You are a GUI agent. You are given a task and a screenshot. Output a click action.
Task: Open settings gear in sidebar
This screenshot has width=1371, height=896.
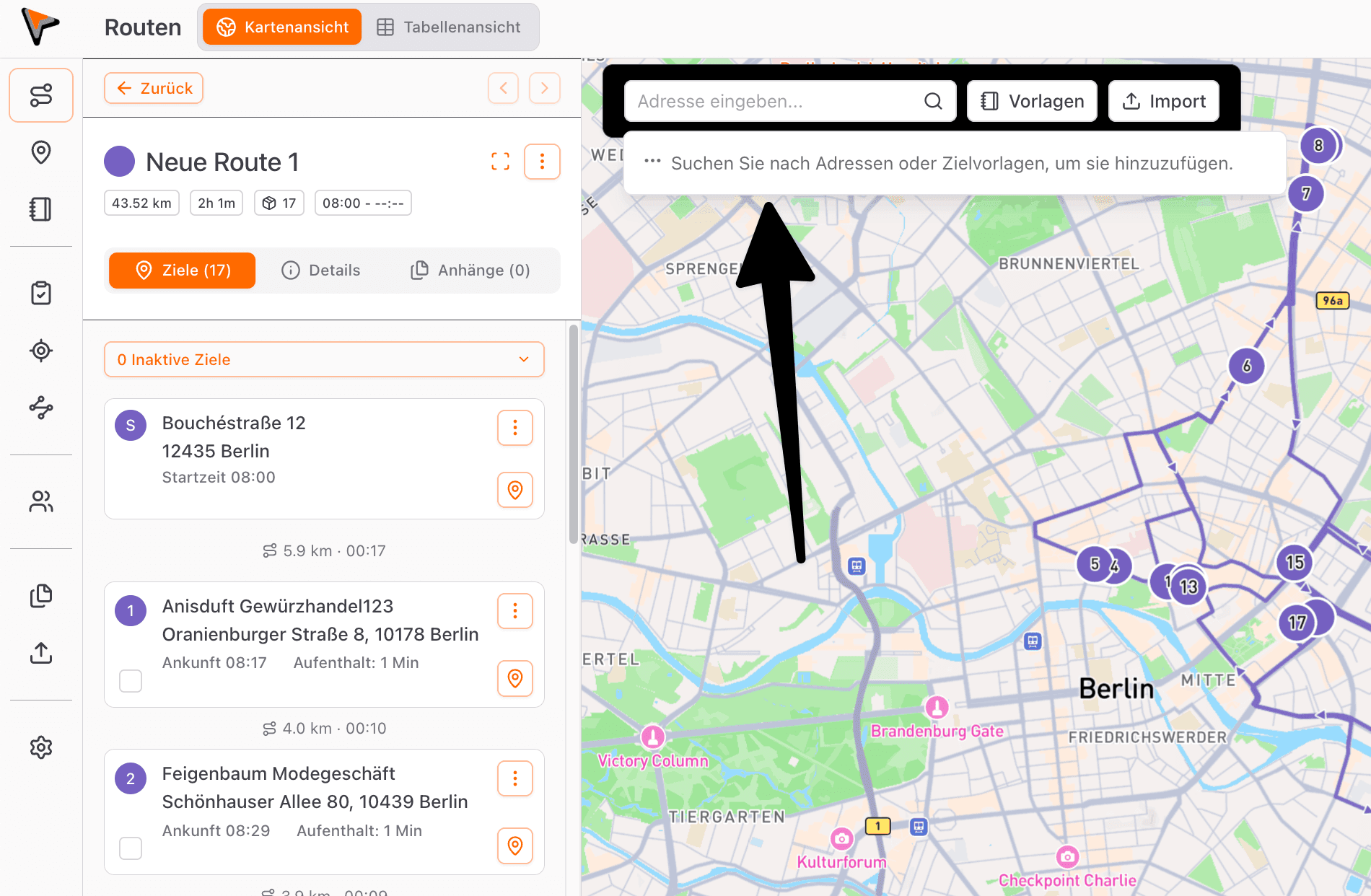pos(41,747)
